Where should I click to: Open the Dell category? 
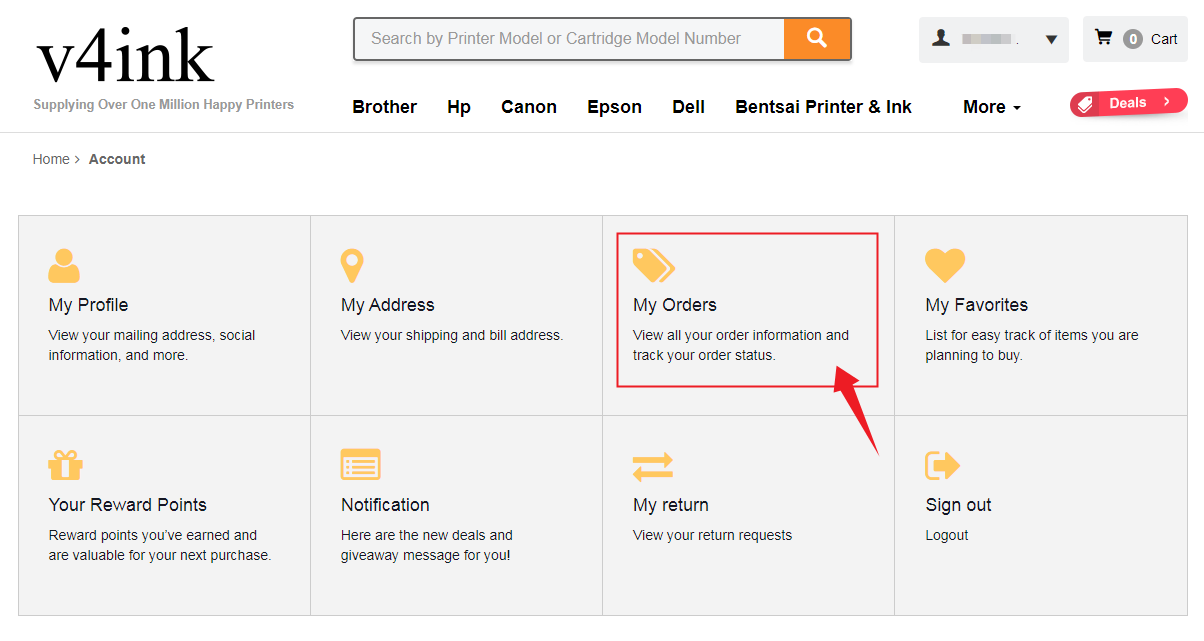point(688,107)
